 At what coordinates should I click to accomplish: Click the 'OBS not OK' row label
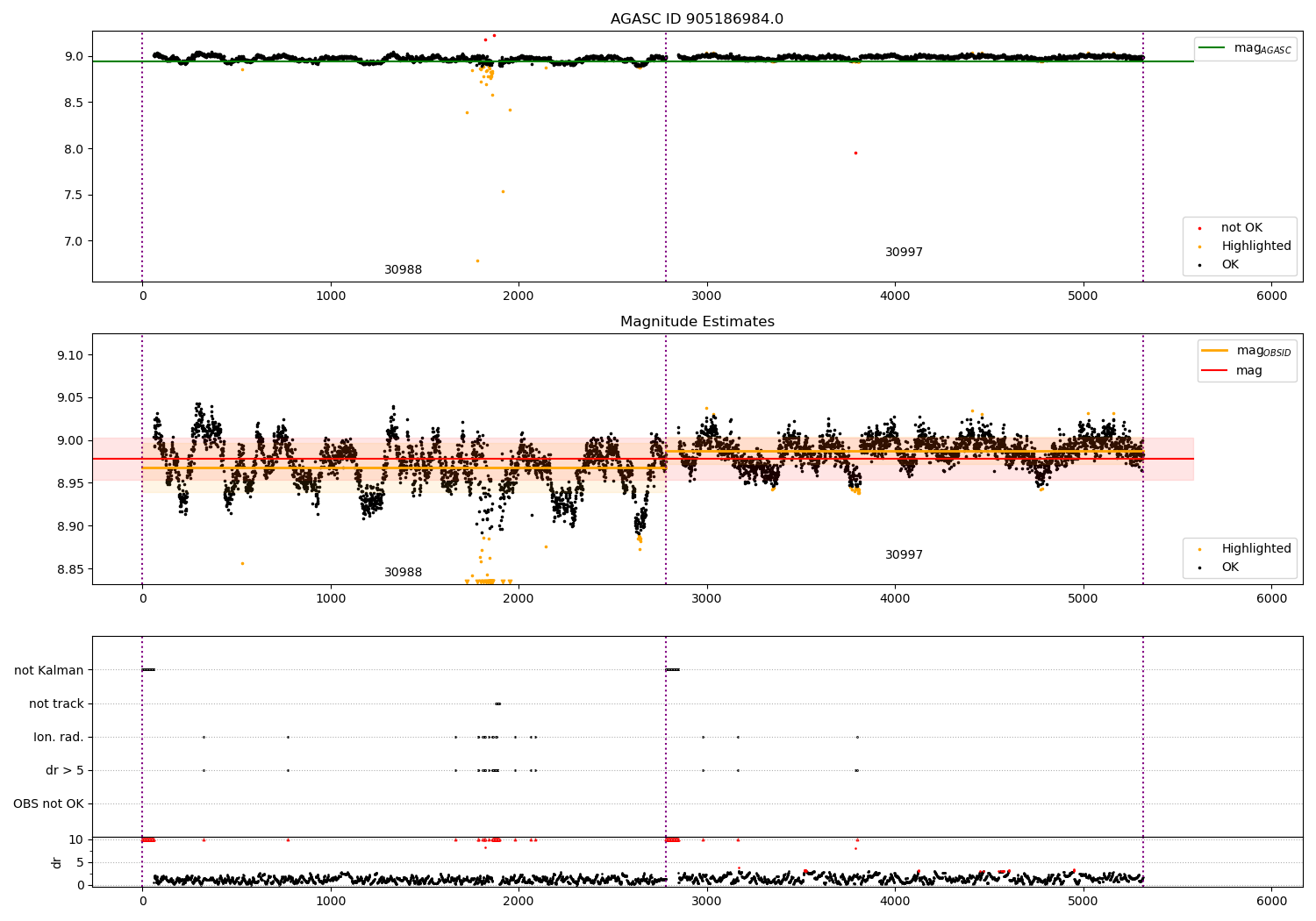pyautogui.click(x=48, y=803)
